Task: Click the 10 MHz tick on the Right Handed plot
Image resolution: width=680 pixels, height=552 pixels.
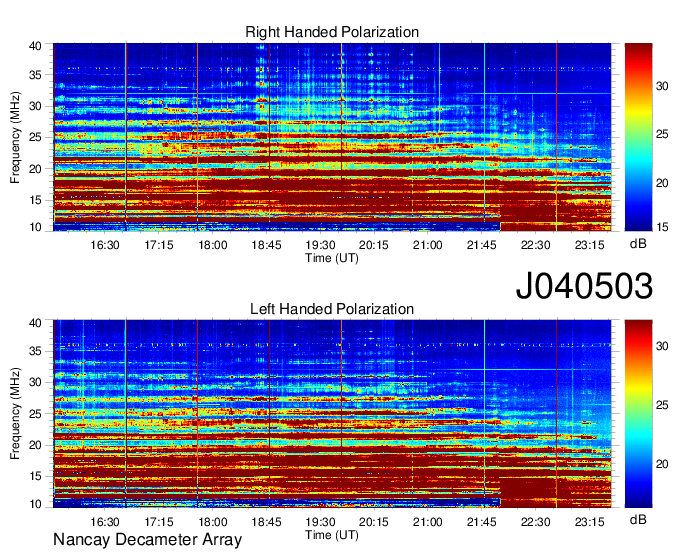Action: click(x=35, y=227)
